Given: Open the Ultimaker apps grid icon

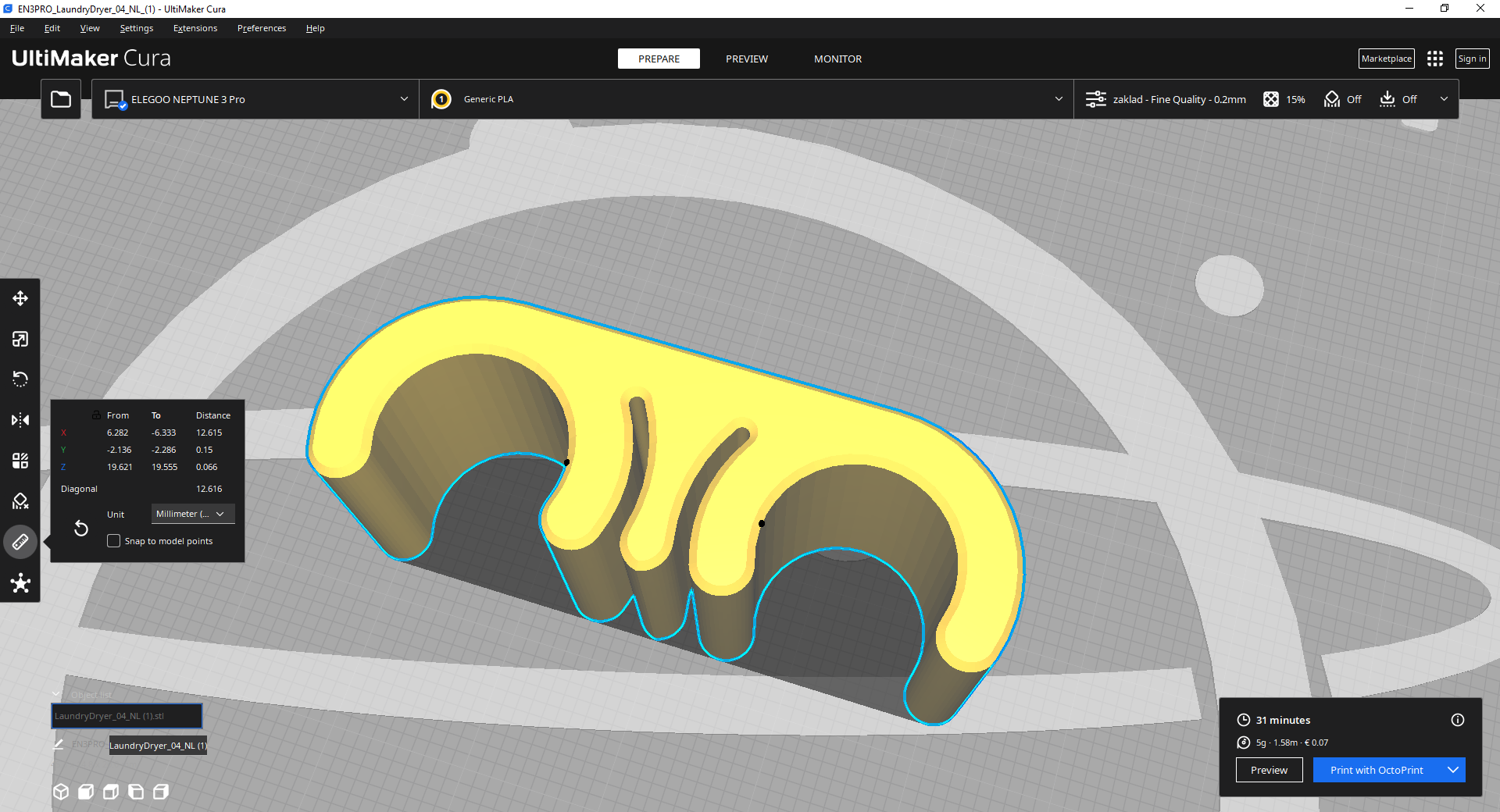Looking at the screenshot, I should point(1434,59).
